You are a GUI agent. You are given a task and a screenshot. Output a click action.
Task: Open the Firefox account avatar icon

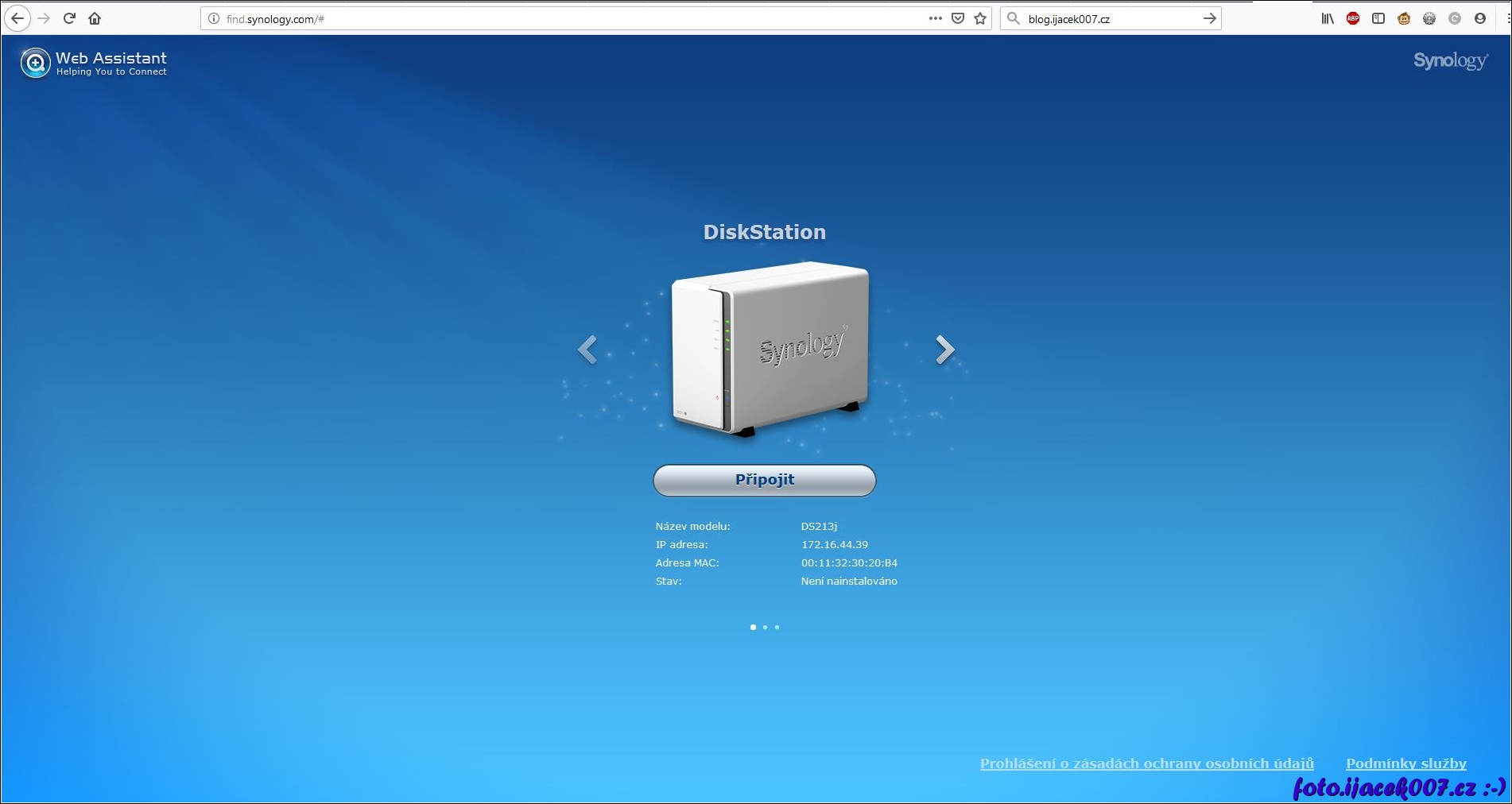click(x=1480, y=18)
